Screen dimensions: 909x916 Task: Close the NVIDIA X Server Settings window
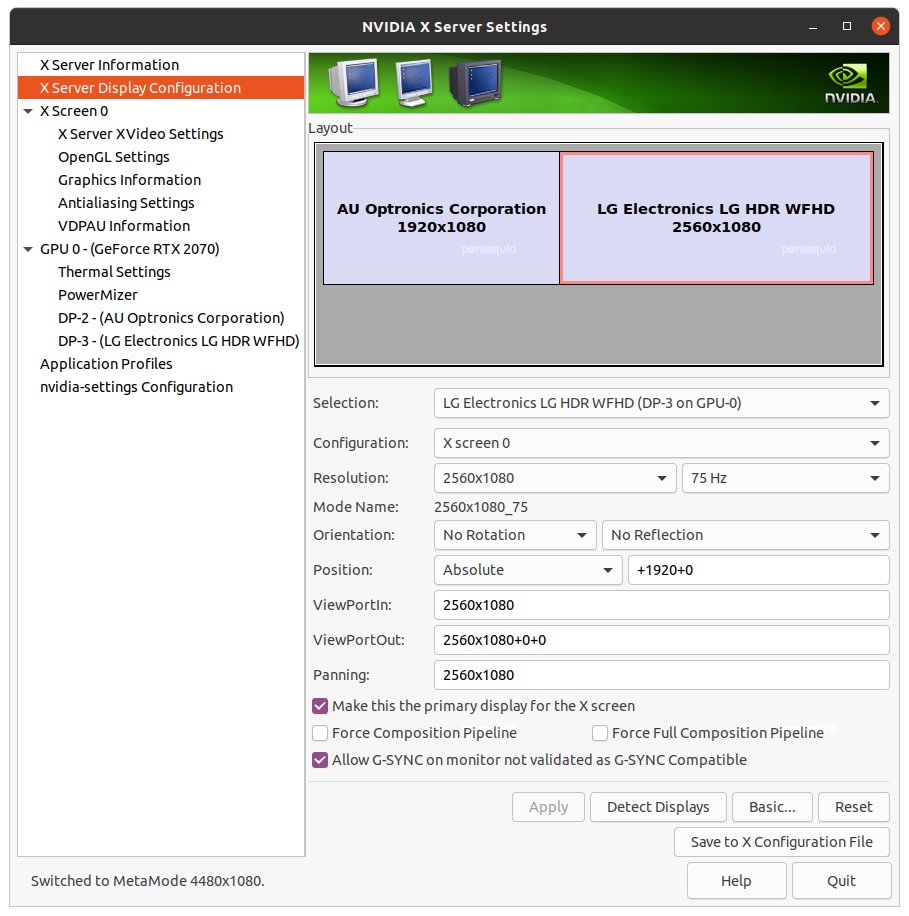880,26
